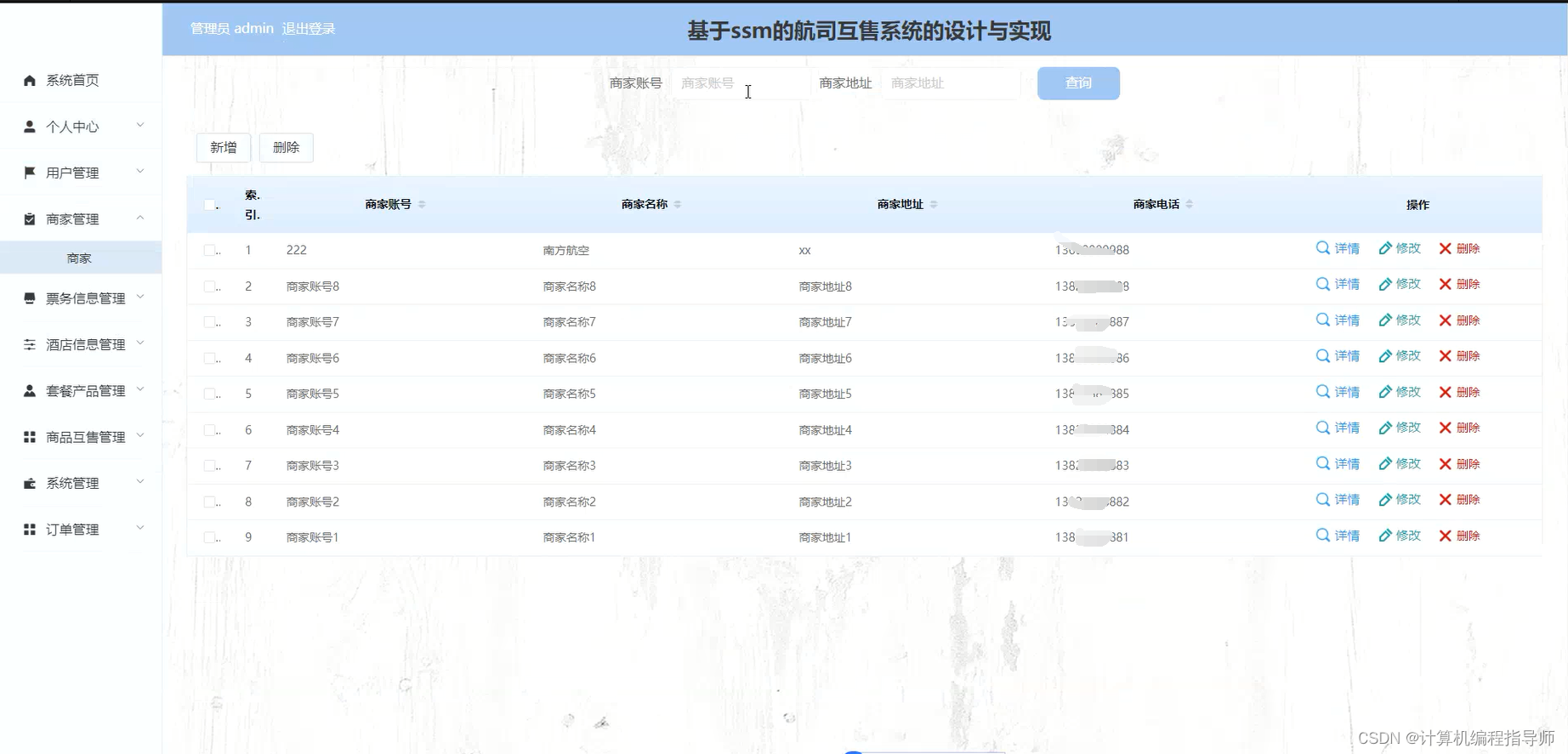Click magnifier detail icon for 商家账号3

[x=1323, y=464]
